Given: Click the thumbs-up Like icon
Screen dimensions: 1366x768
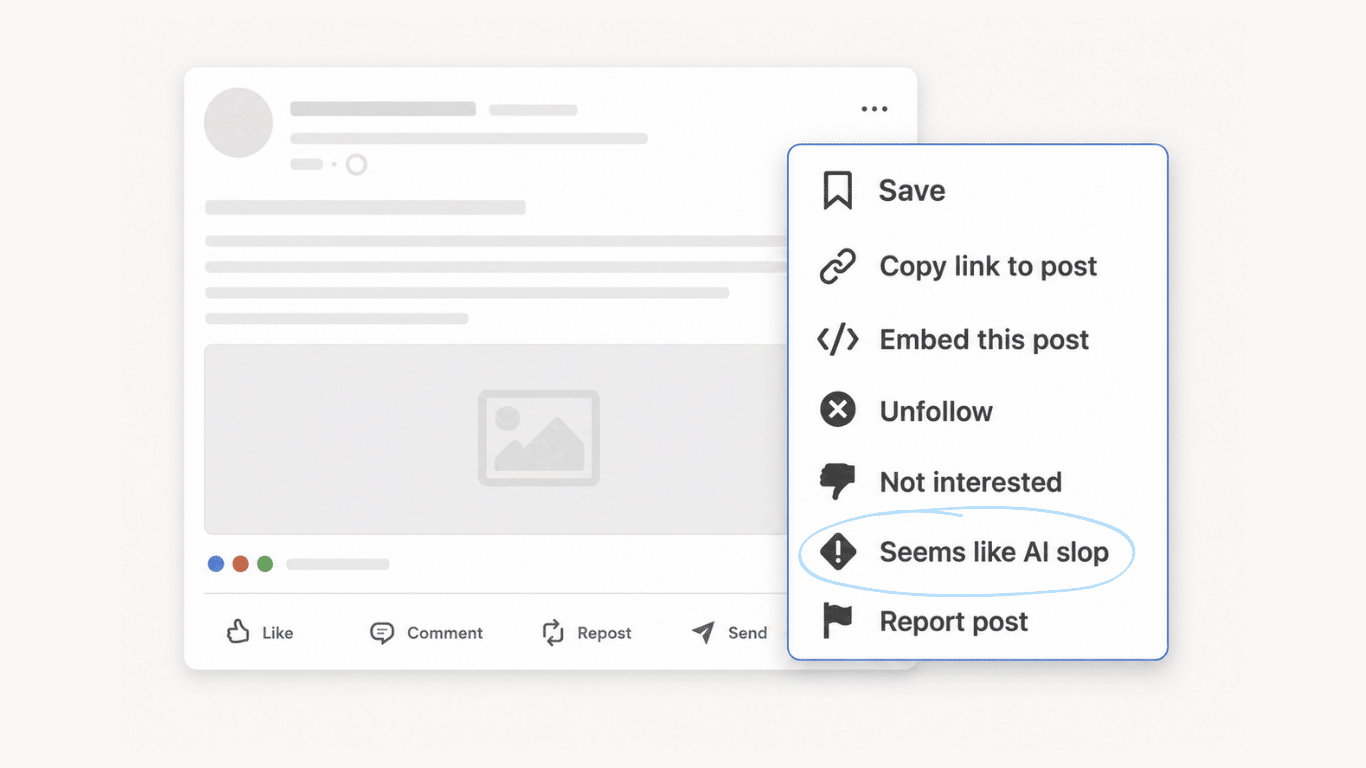Looking at the screenshot, I should 238,631.
